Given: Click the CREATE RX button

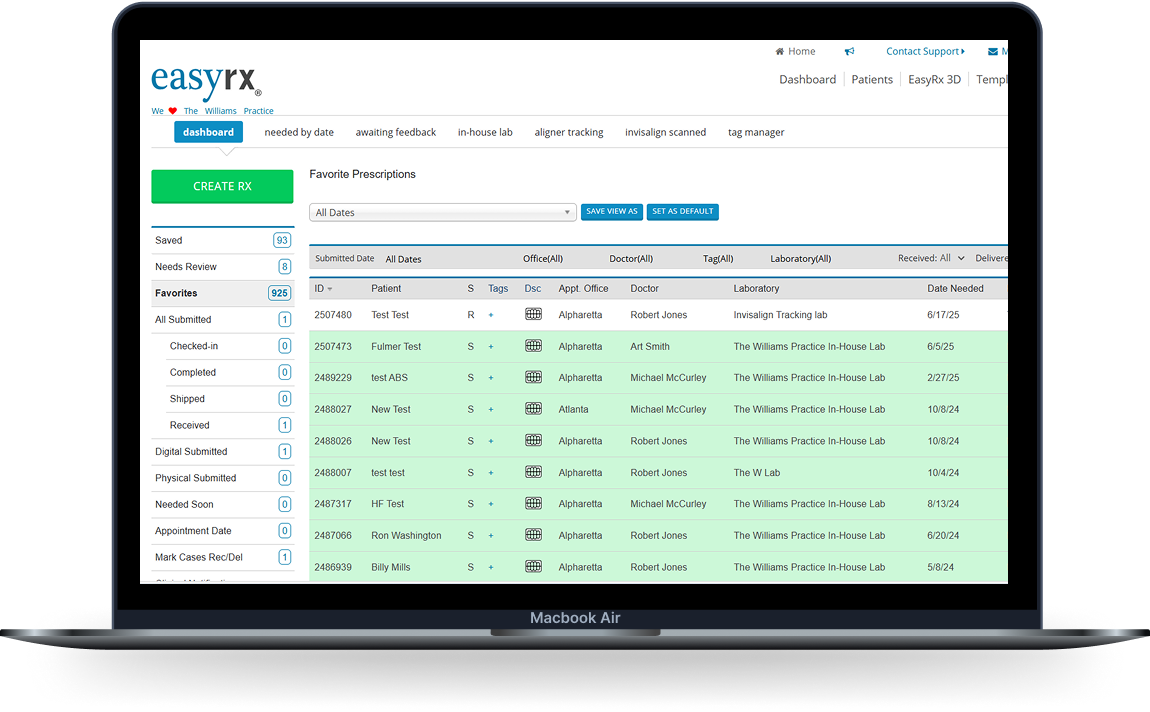Looking at the screenshot, I should click(222, 186).
